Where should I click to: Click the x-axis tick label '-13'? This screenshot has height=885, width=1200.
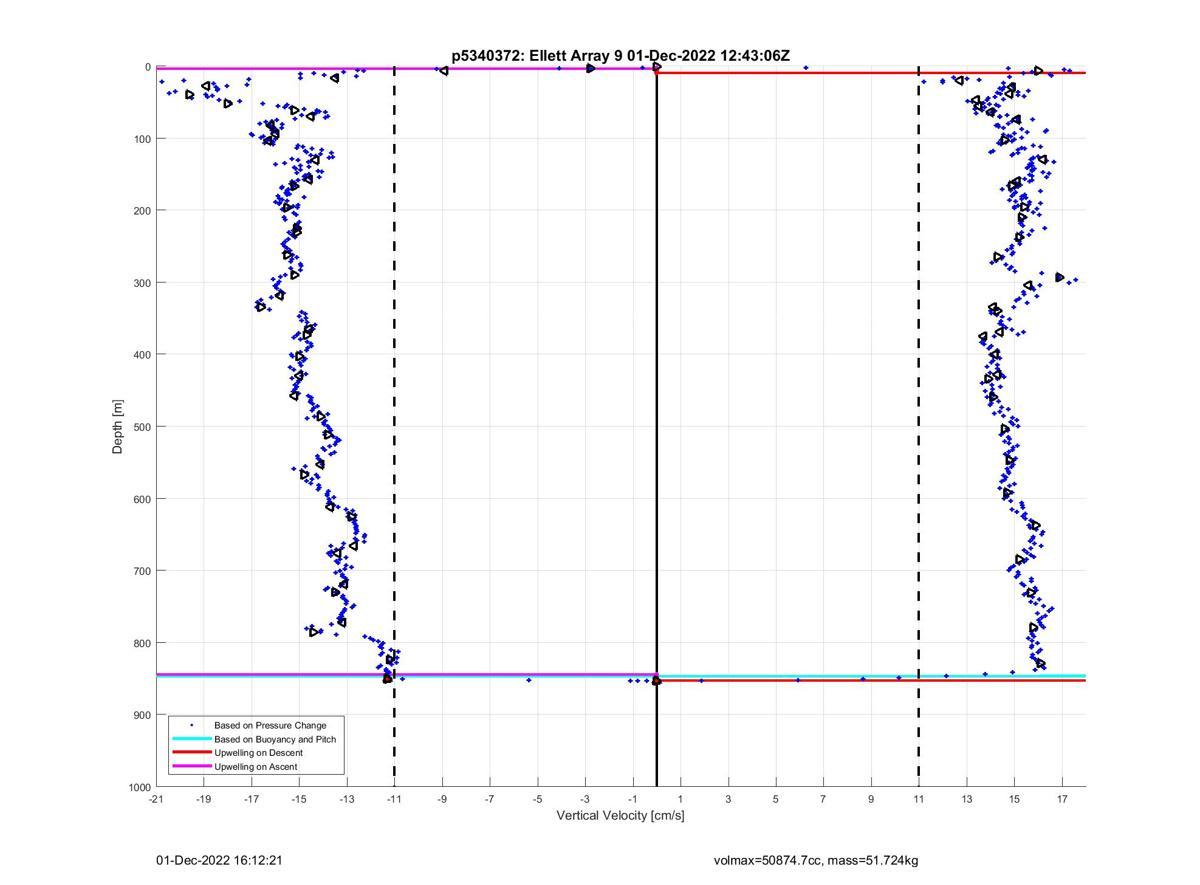pos(346,799)
